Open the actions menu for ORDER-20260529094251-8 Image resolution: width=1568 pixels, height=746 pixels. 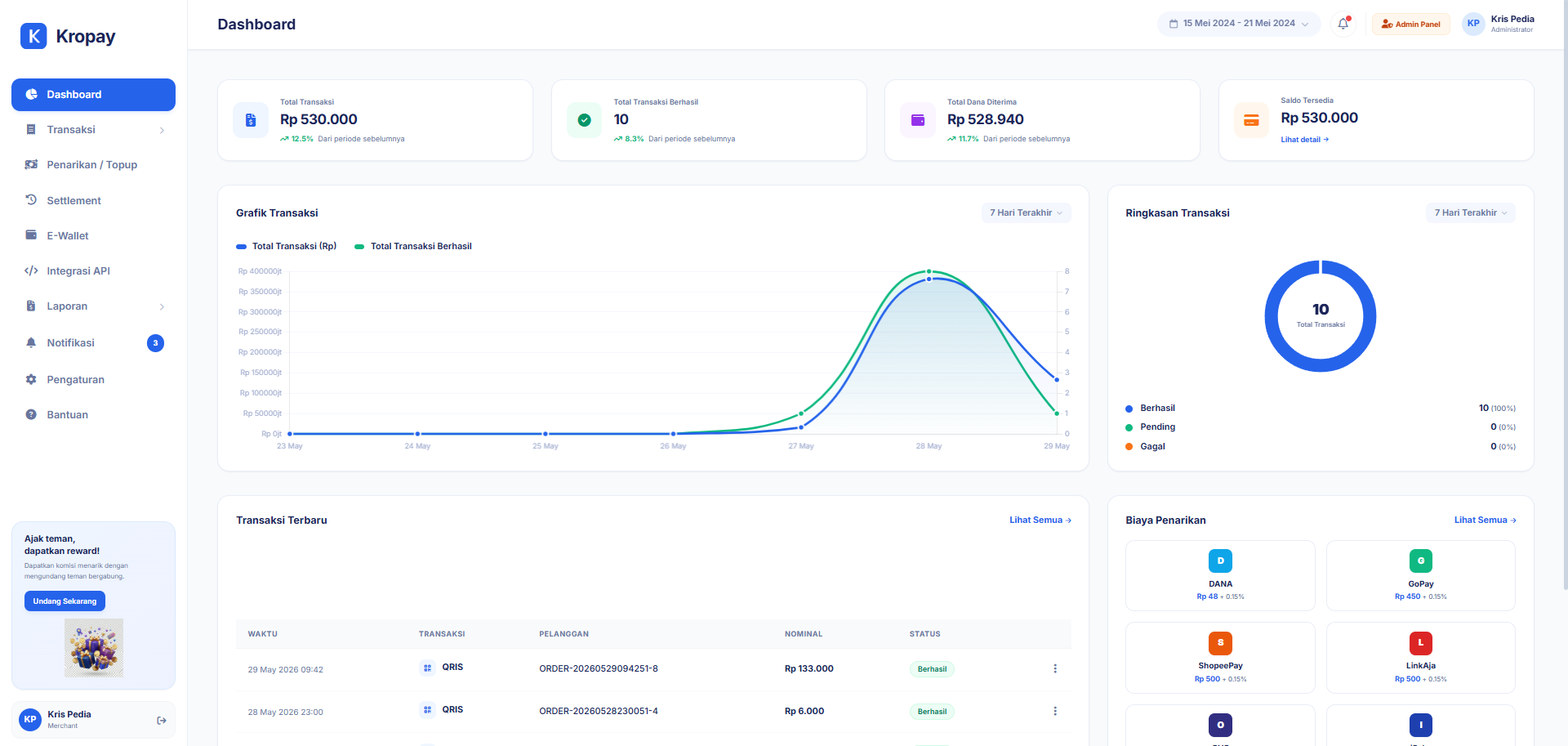pyautogui.click(x=1055, y=668)
